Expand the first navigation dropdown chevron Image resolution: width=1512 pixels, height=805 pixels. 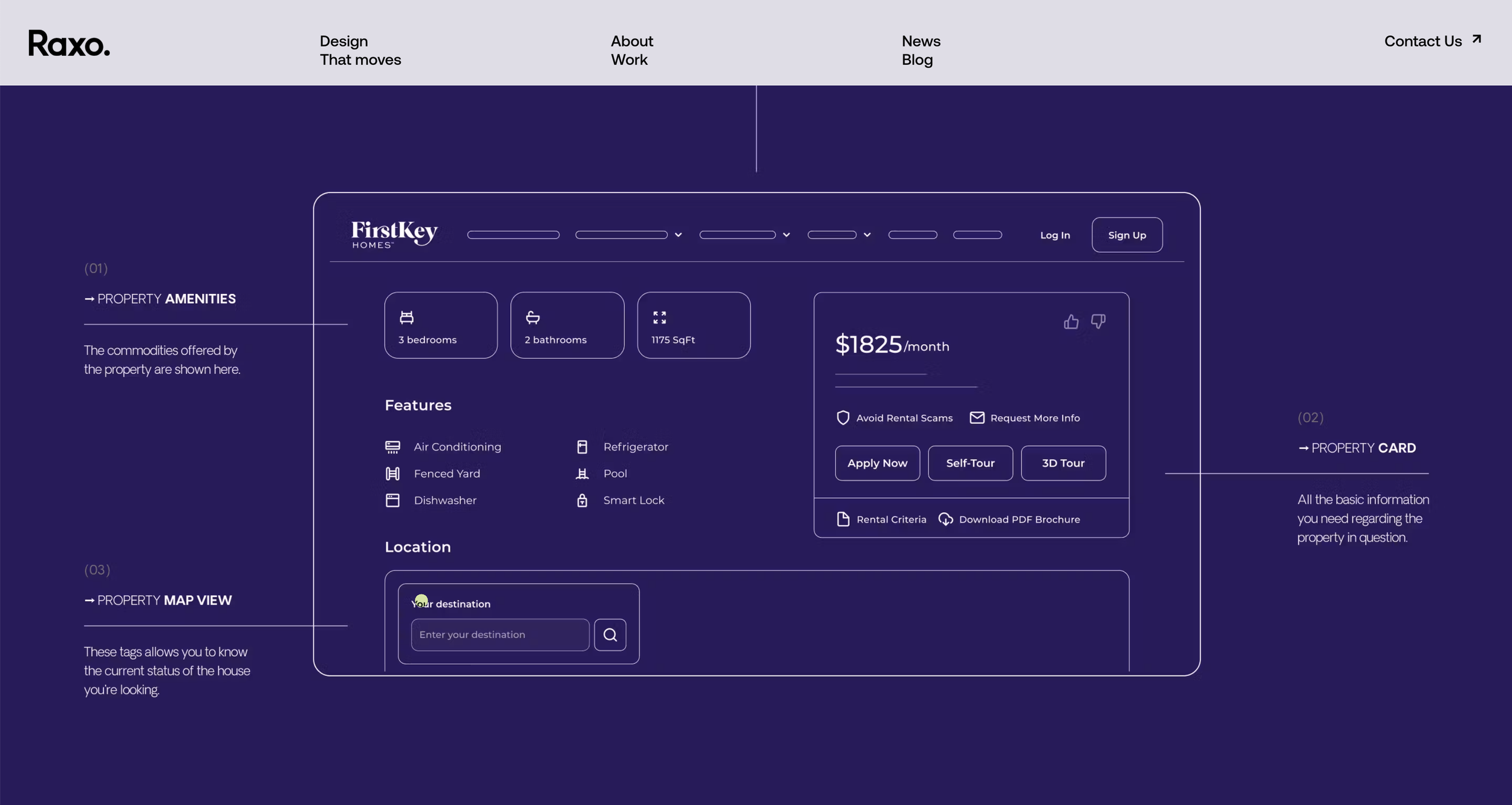point(678,235)
